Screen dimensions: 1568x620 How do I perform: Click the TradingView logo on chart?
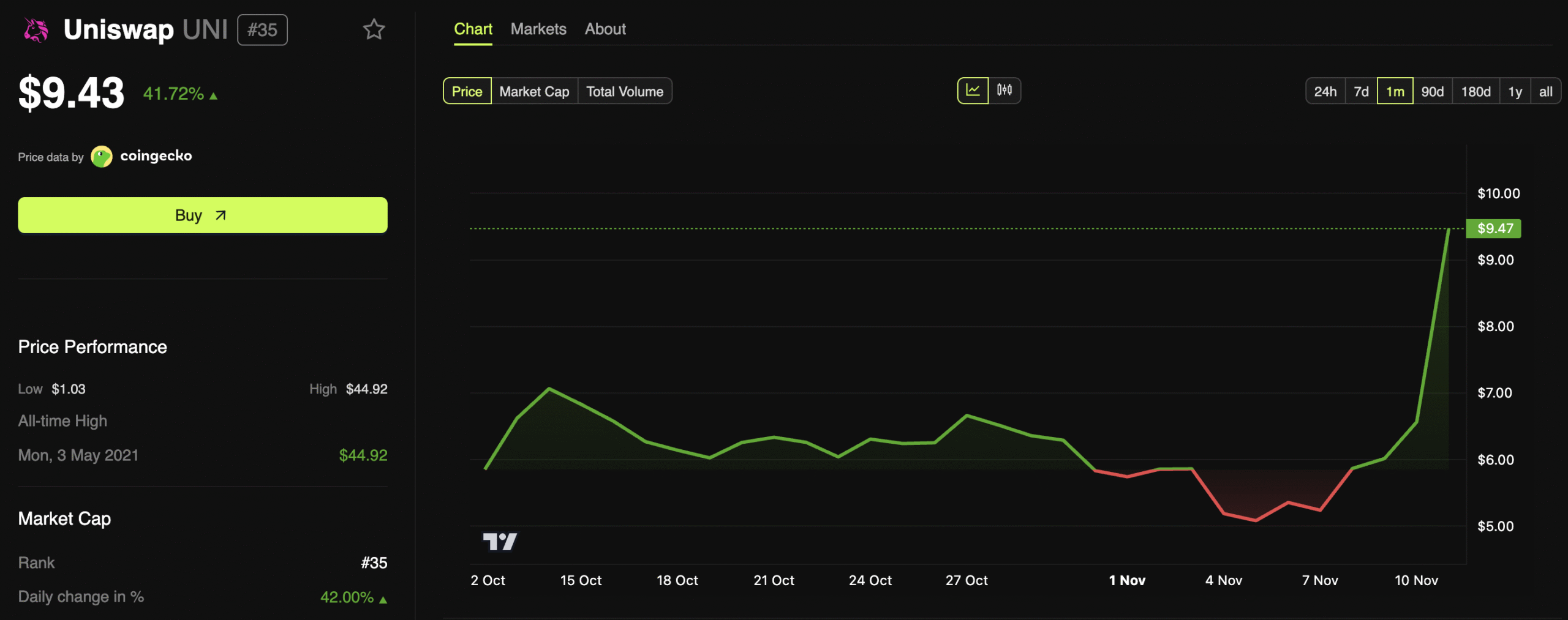(500, 542)
